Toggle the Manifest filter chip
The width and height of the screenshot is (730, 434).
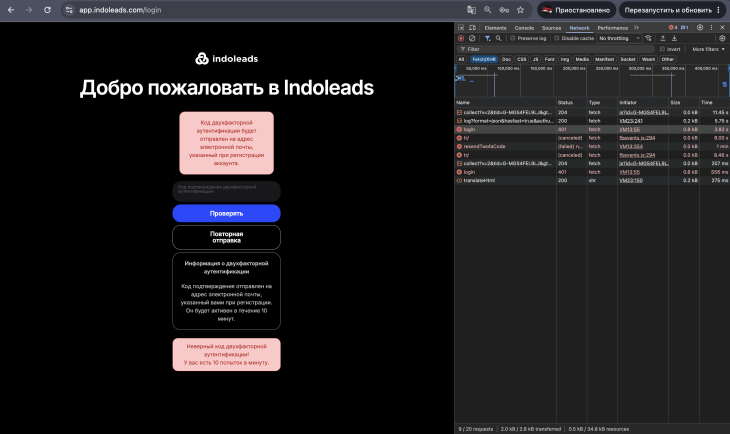tap(605, 59)
